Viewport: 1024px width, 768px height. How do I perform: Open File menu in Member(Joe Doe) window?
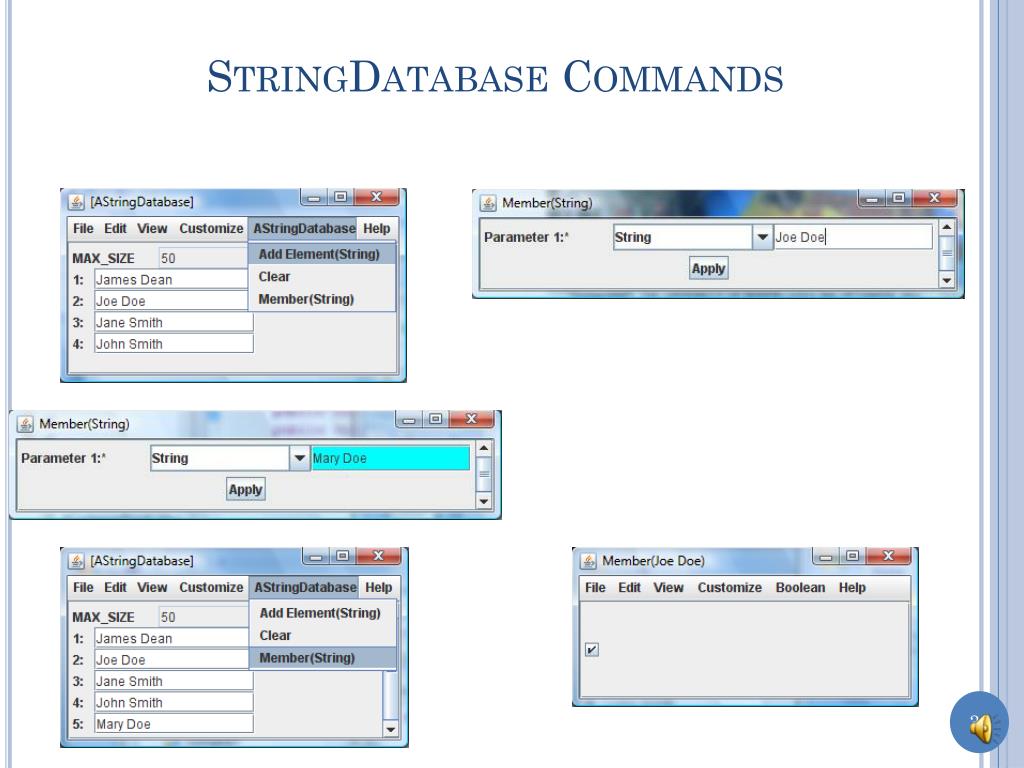point(595,588)
